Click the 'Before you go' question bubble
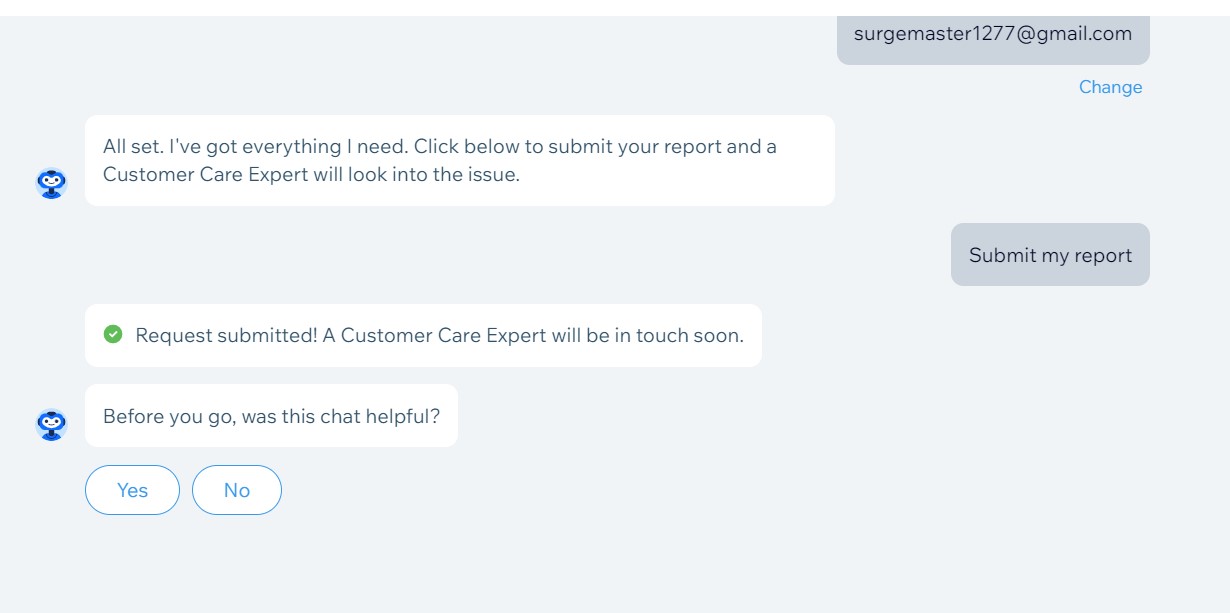Screen dimensions: 1230x613 click(271, 416)
